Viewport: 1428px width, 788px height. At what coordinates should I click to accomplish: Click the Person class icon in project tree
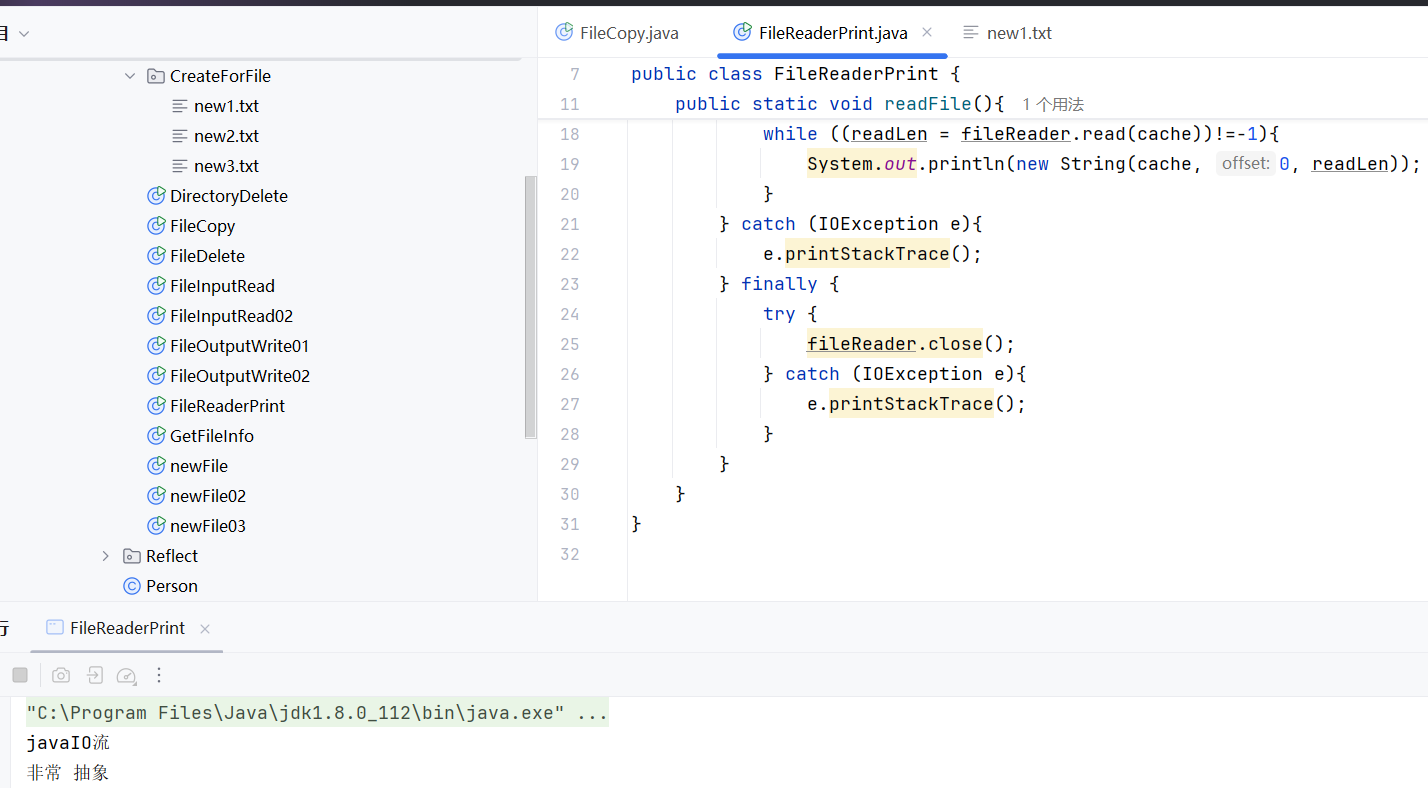pos(131,586)
